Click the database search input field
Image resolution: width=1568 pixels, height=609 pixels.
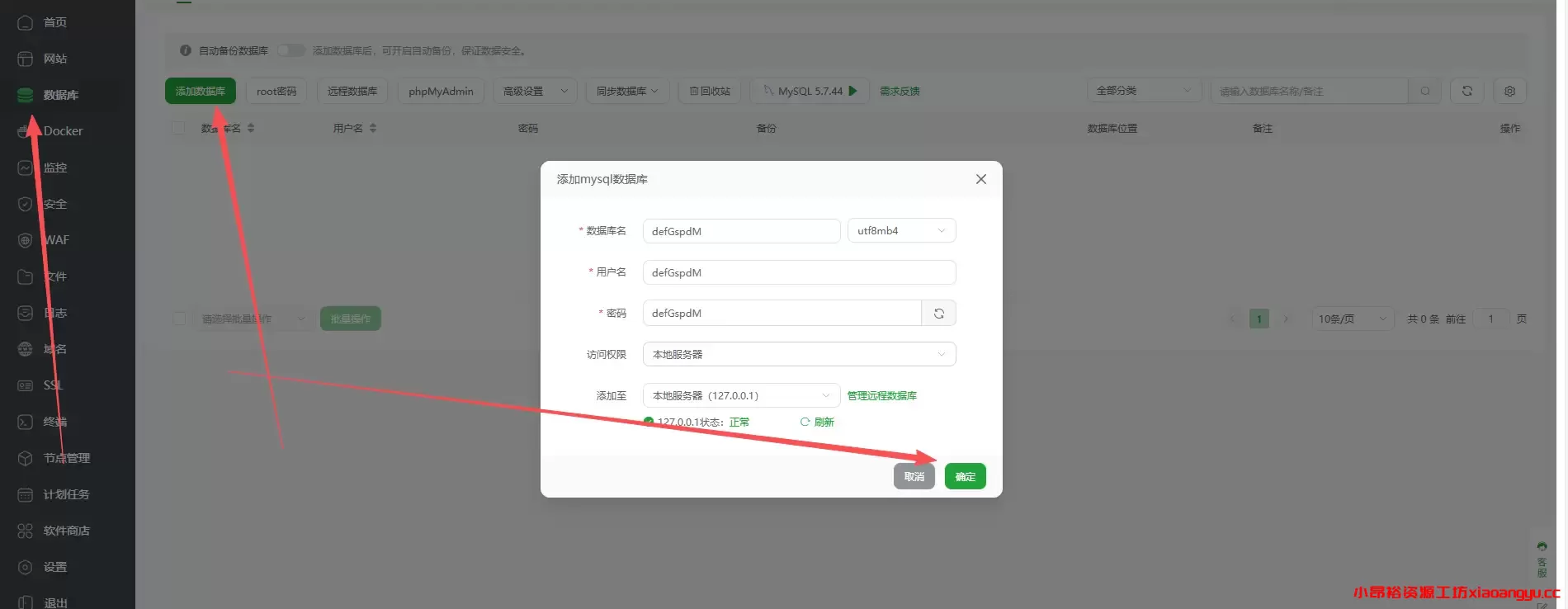tap(1309, 91)
